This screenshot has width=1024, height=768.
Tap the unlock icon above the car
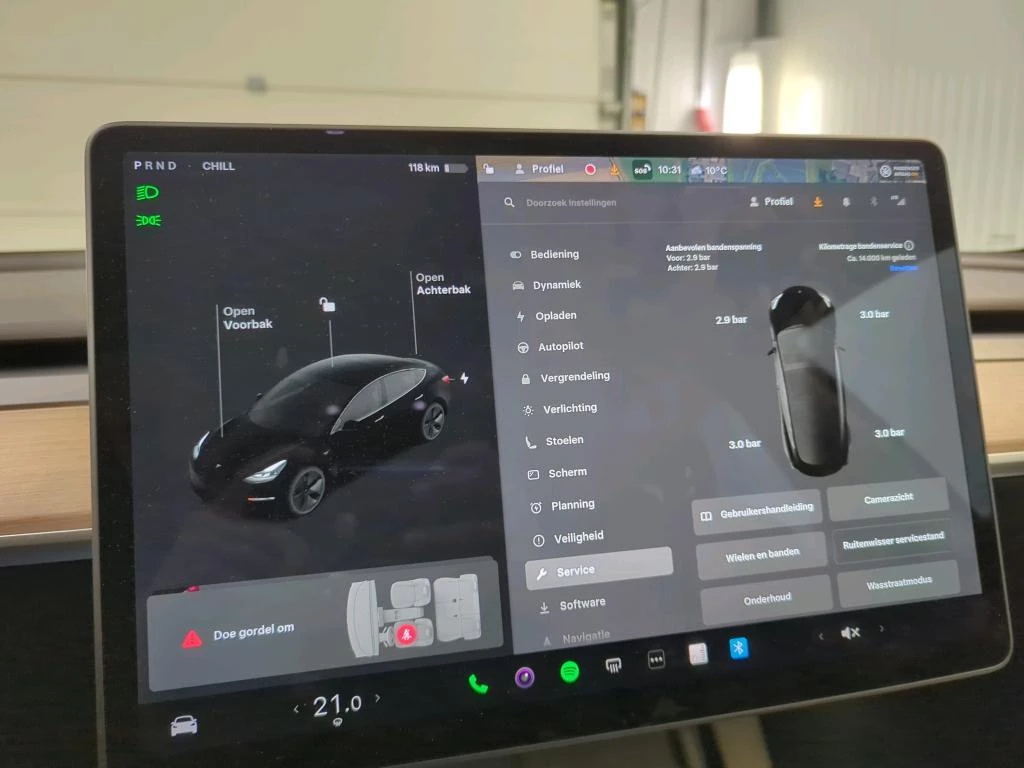coord(327,305)
